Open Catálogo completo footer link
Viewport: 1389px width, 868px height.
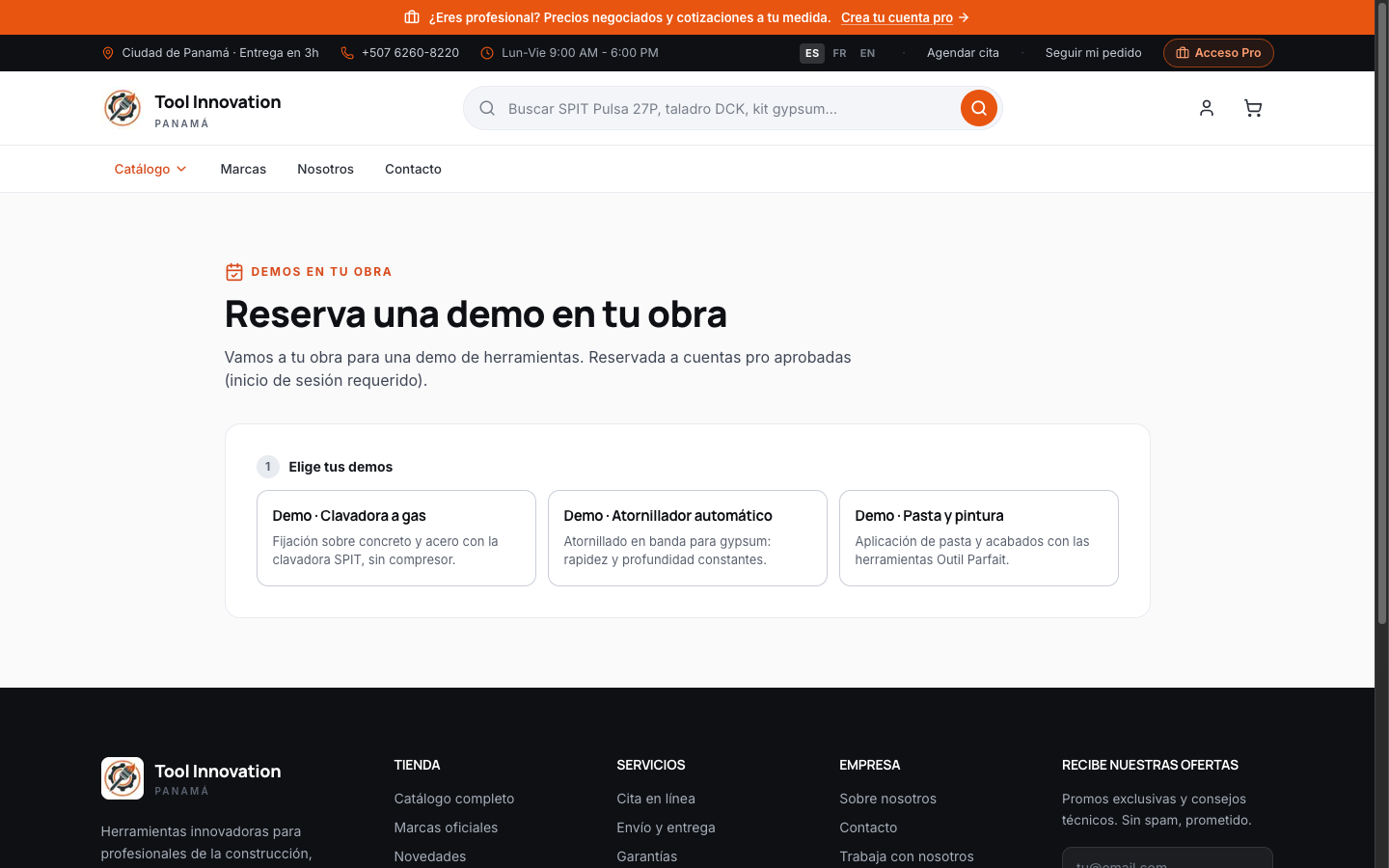coord(454,799)
